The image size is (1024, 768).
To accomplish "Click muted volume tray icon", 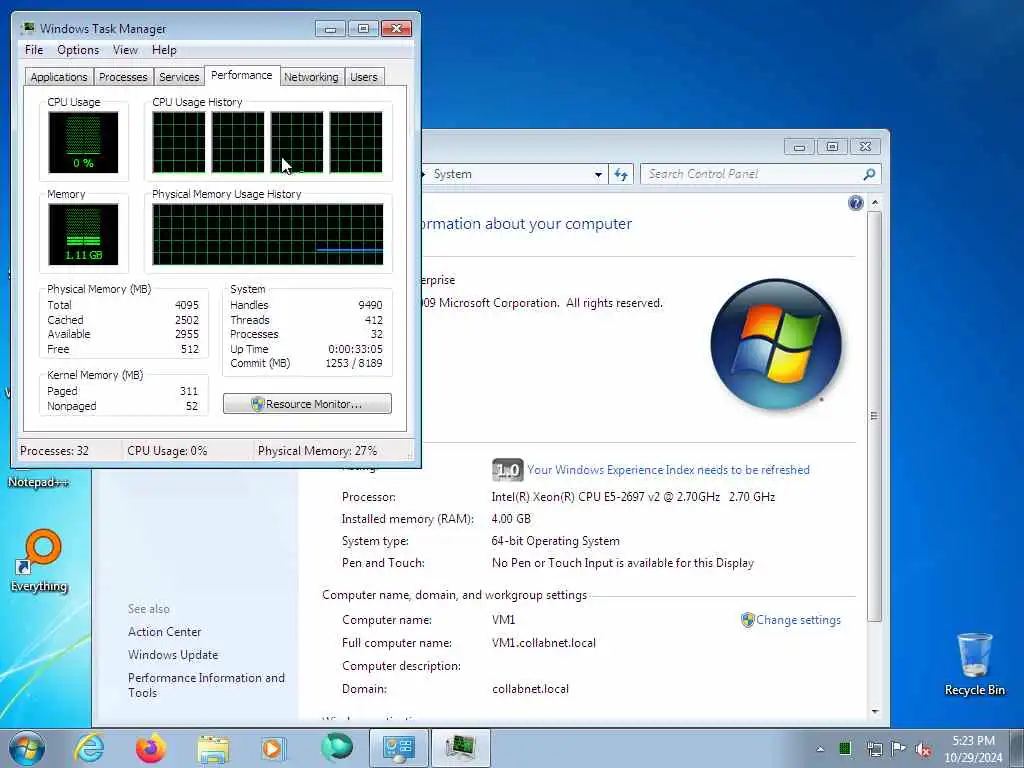I will (923, 749).
